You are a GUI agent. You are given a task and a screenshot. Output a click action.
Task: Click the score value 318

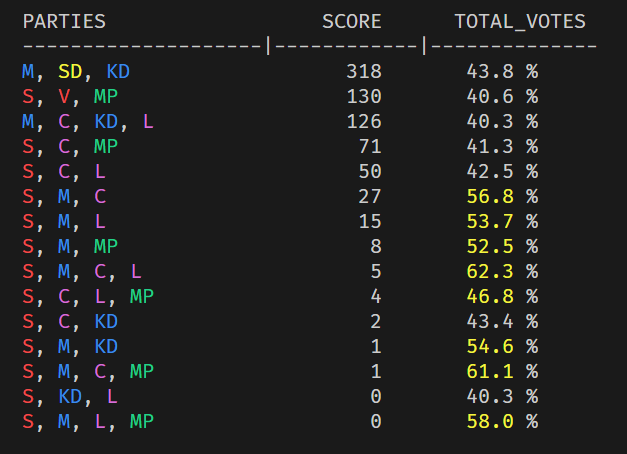pyautogui.click(x=364, y=72)
